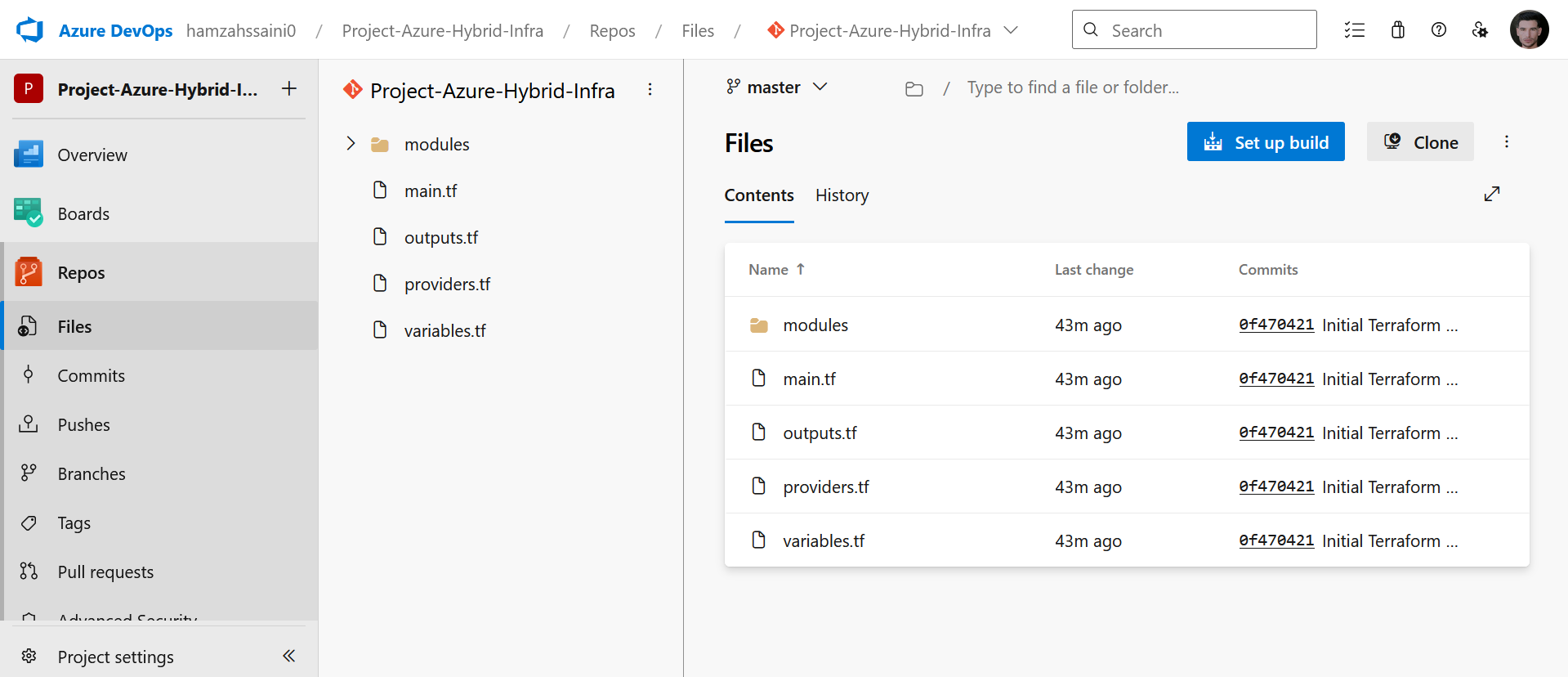Open Branches in the Repos submenu
The image size is (1568, 677).
pyautogui.click(x=160, y=473)
